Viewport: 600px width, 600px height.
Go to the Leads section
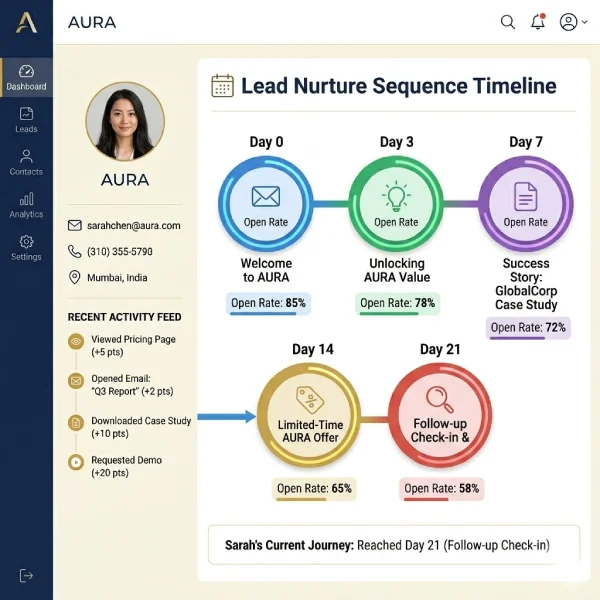[26, 120]
